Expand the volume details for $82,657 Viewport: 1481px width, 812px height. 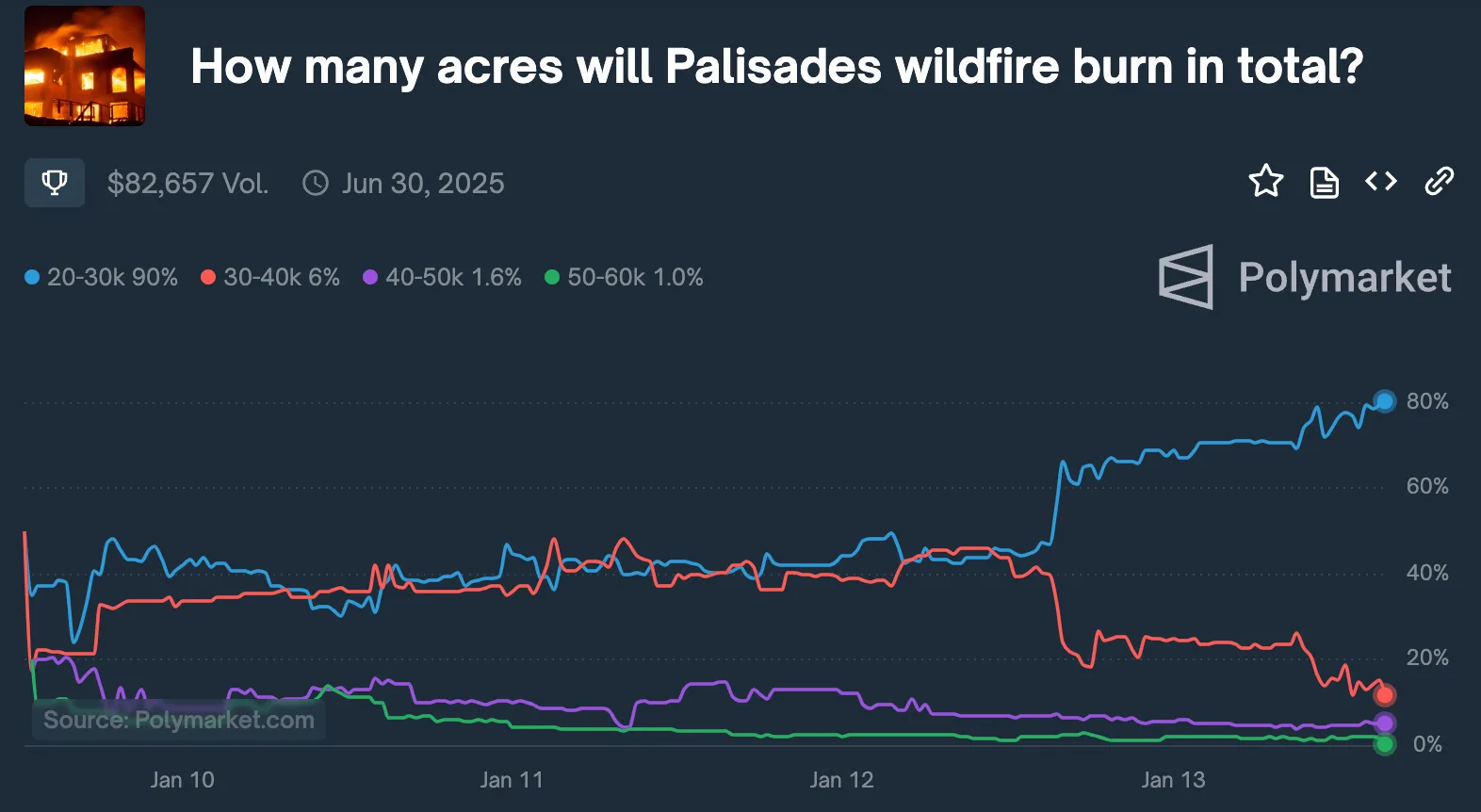[x=187, y=183]
